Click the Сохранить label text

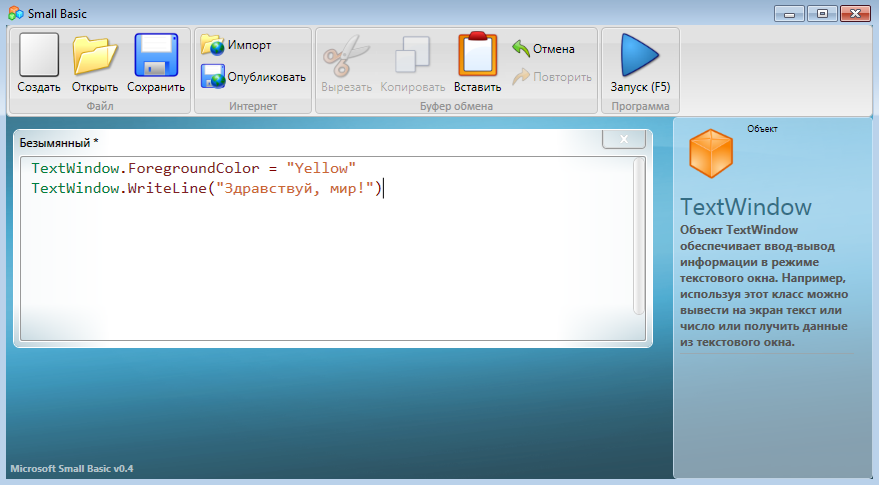click(x=156, y=87)
